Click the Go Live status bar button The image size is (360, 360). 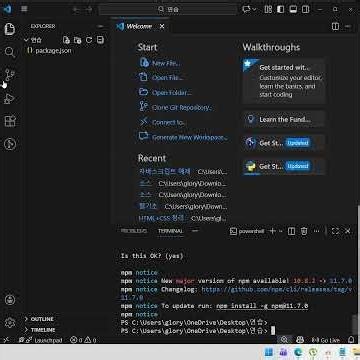326,340
